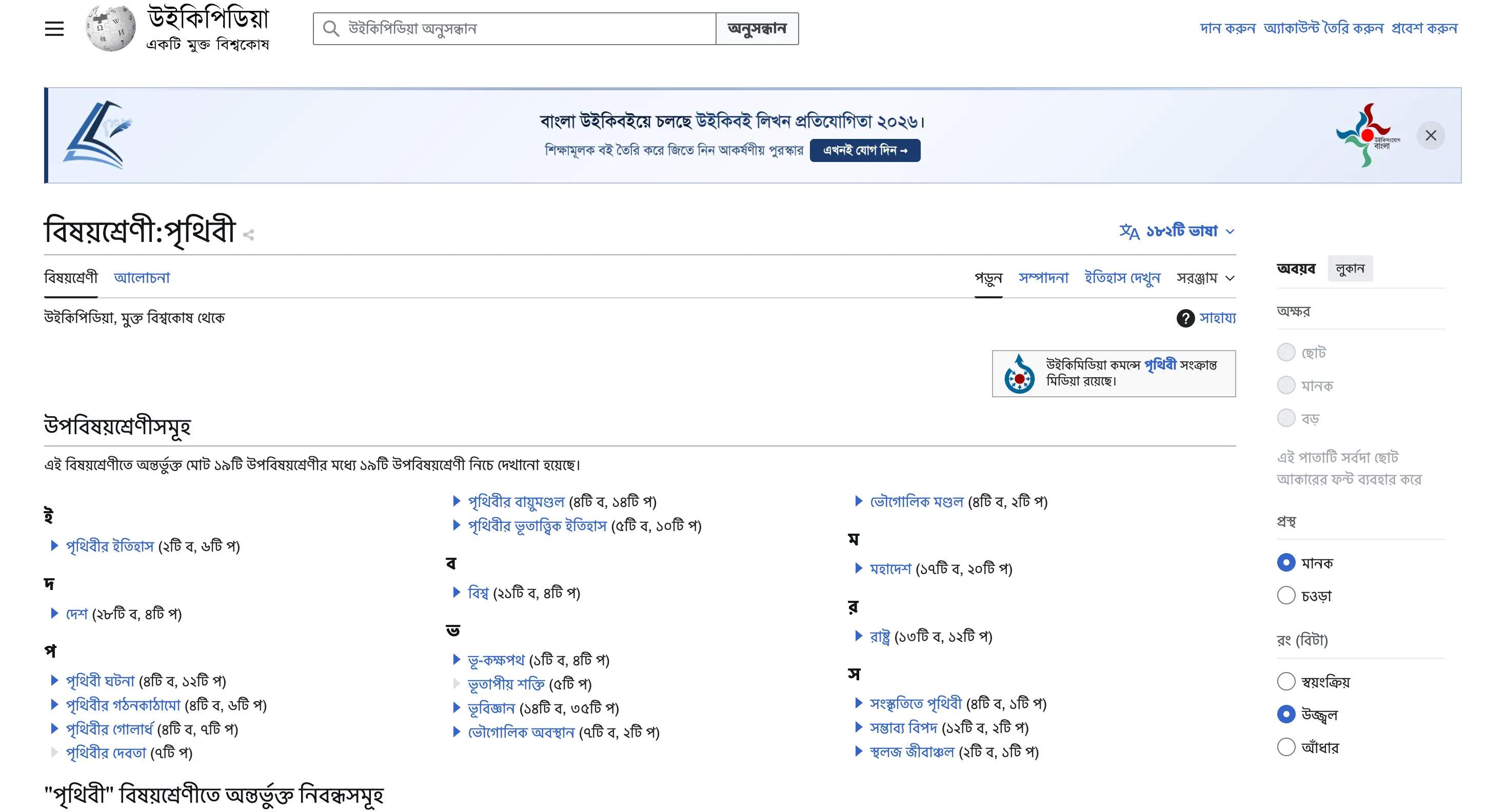Screen dimensions: 1507x812
Task: Select wide width চওড়া
Action: tap(1285, 595)
